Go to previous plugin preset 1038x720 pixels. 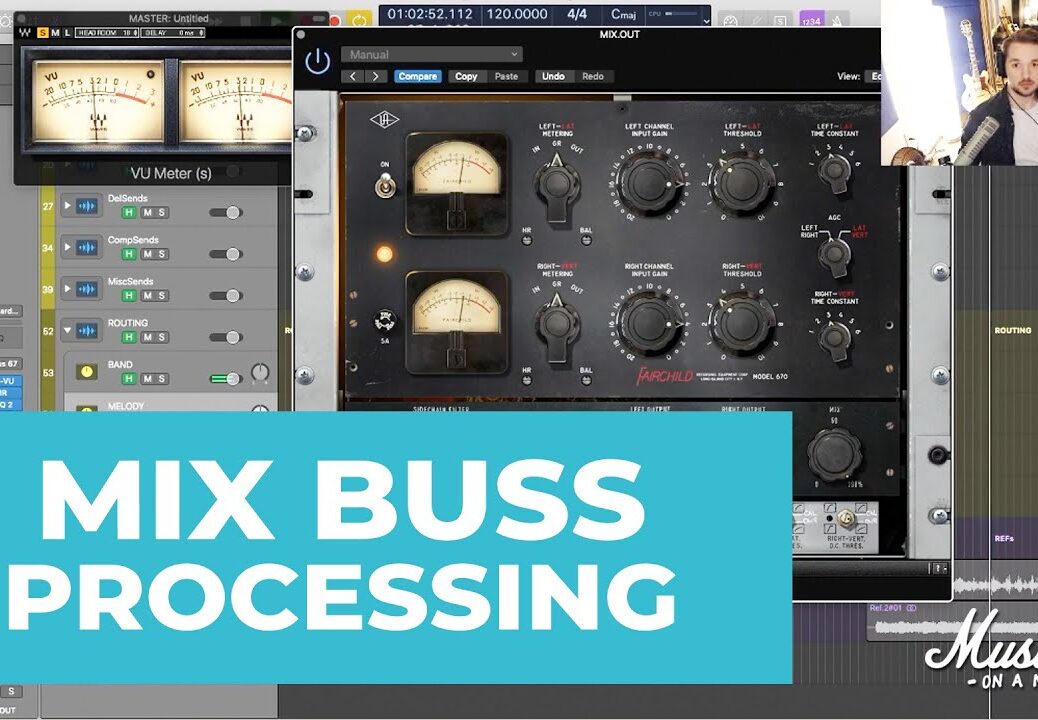pyautogui.click(x=353, y=76)
